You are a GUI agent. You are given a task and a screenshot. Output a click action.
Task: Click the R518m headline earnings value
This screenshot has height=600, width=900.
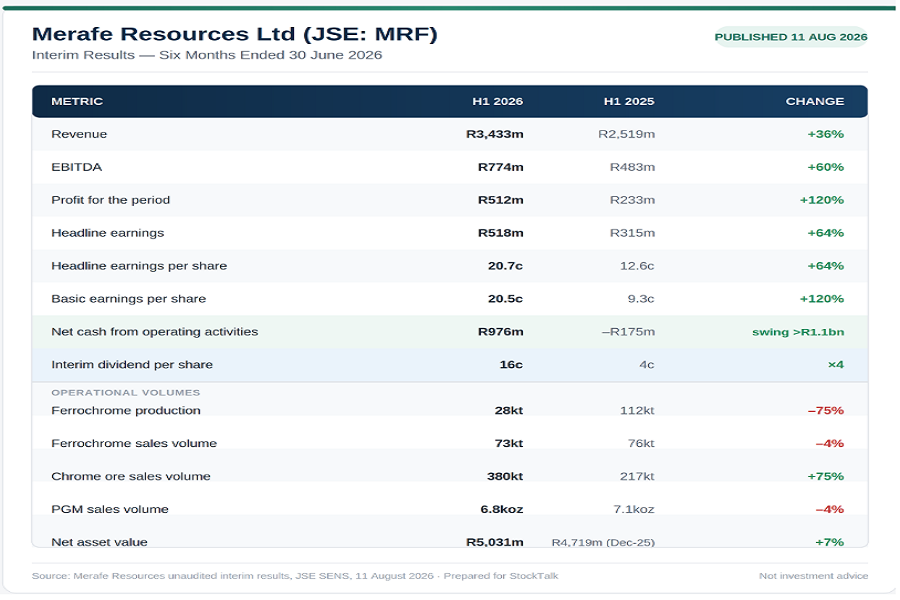coord(501,233)
